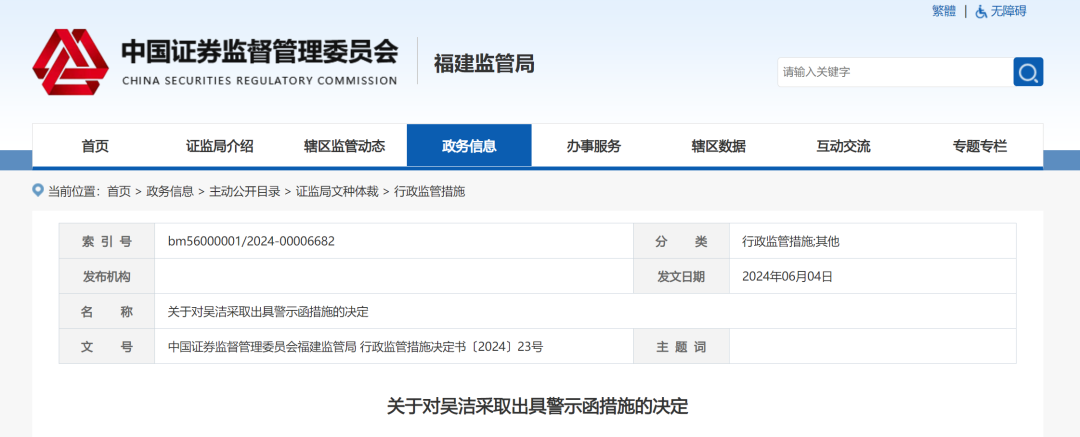
Task: Click the 名称 label cell
Action: pos(107,312)
